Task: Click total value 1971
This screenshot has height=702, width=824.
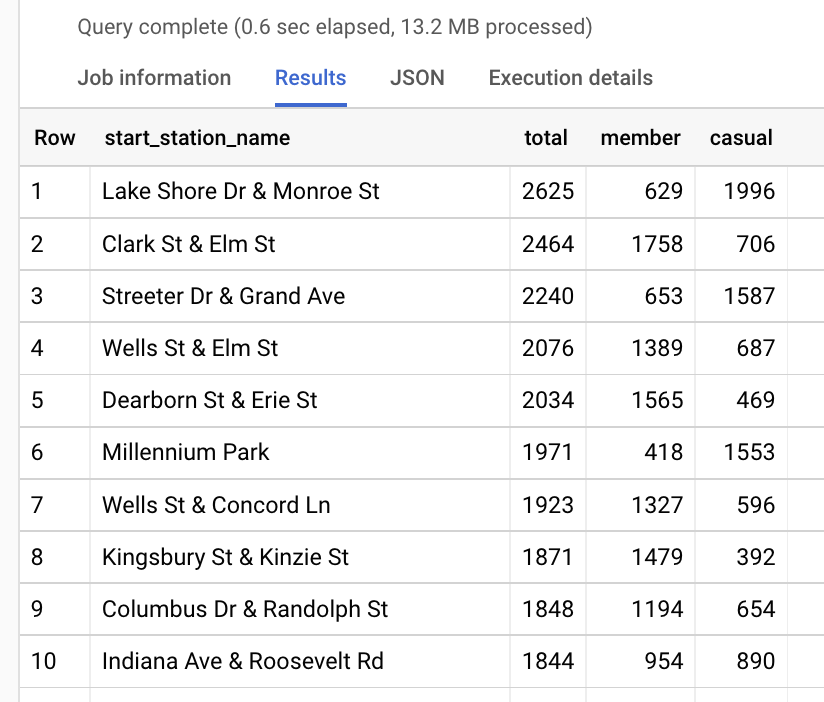Action: click(x=548, y=452)
